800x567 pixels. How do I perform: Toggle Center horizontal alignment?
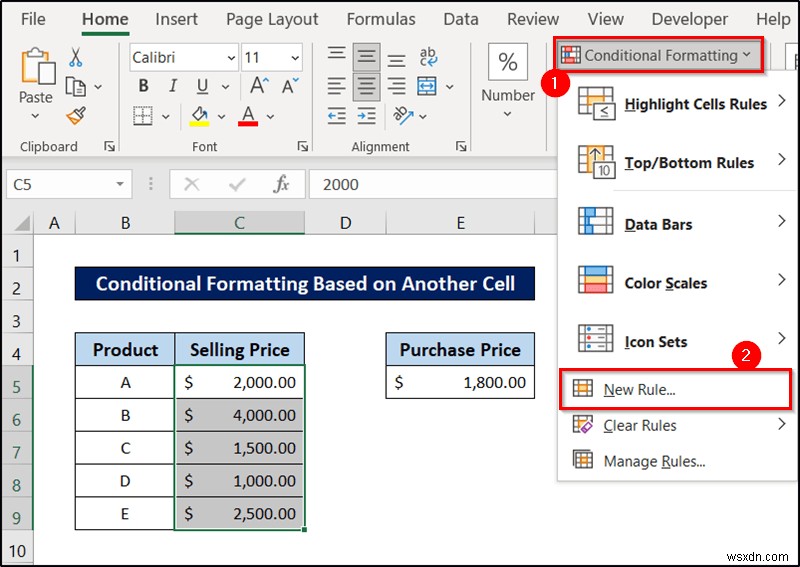pyautogui.click(x=366, y=87)
